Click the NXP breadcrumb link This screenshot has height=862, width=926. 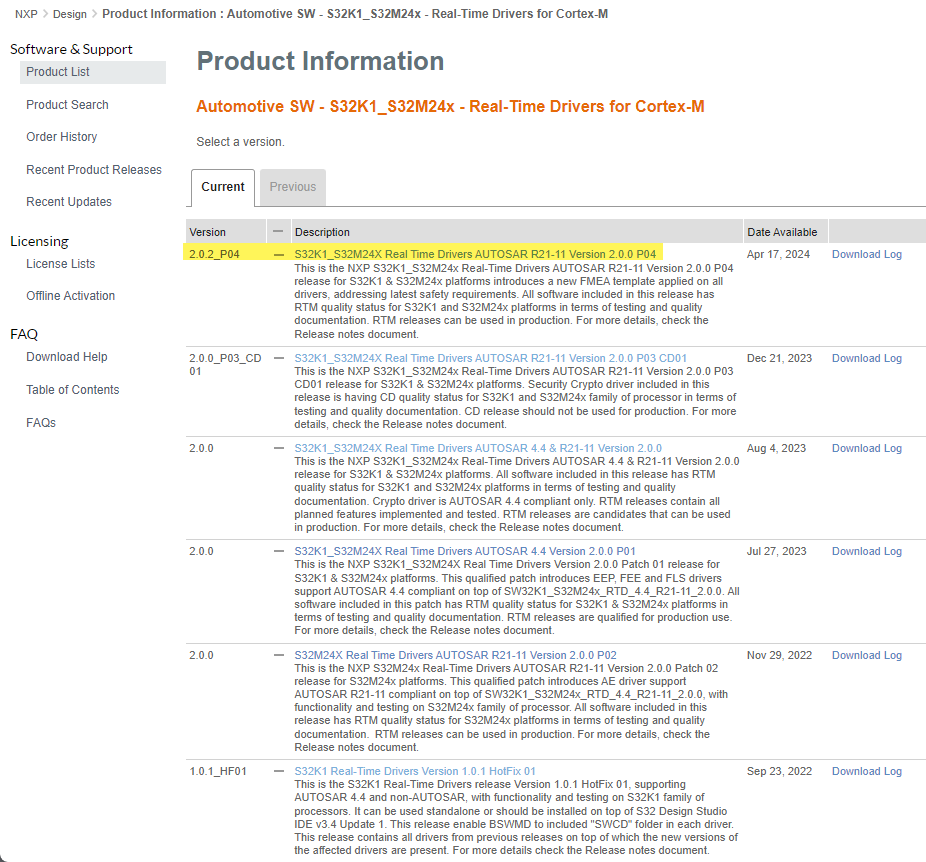[x=26, y=14]
